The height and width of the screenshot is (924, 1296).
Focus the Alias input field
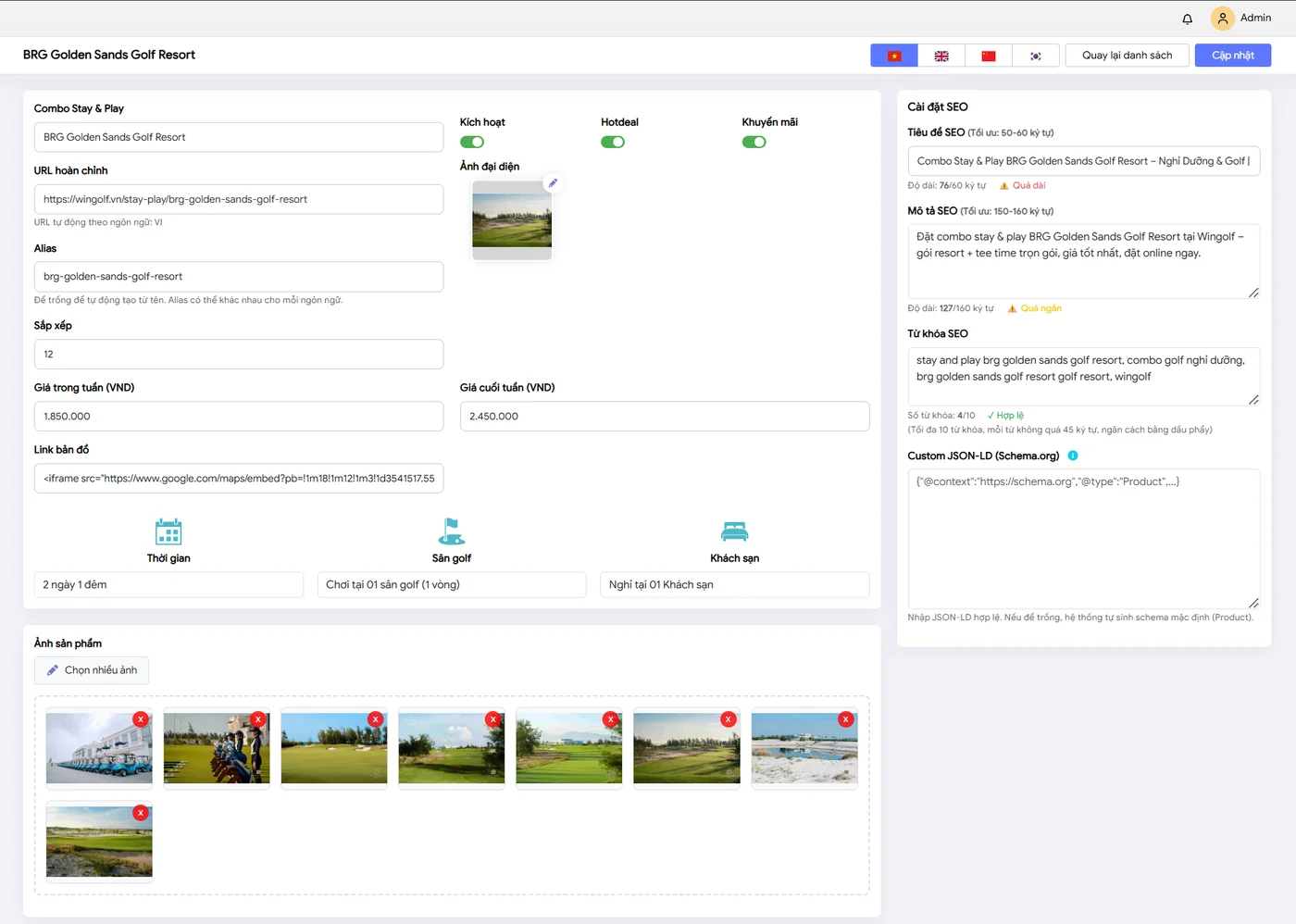click(x=239, y=276)
